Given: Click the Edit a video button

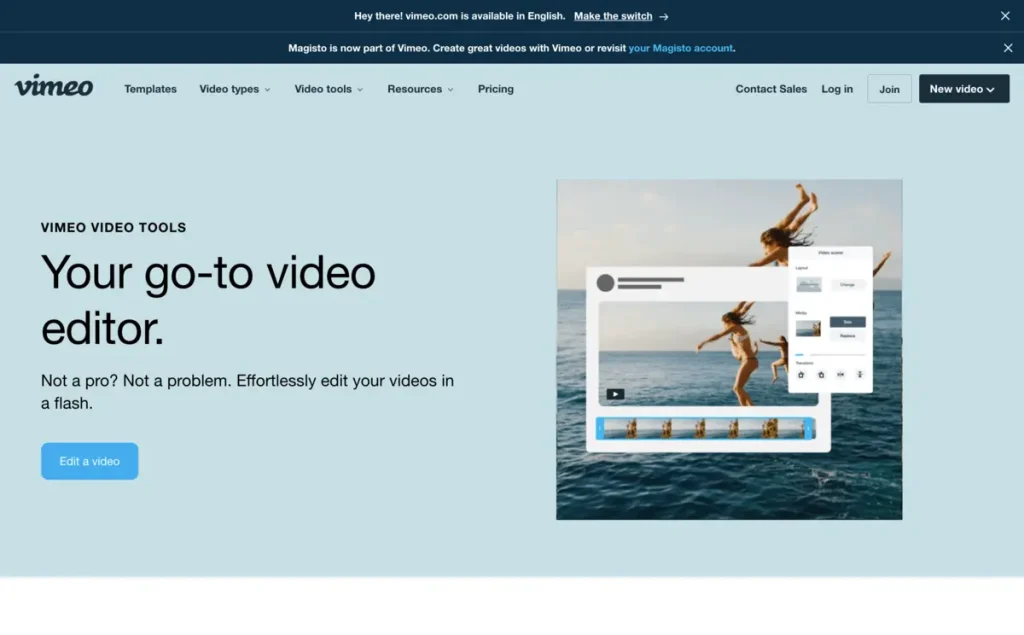Looking at the screenshot, I should coord(90,461).
